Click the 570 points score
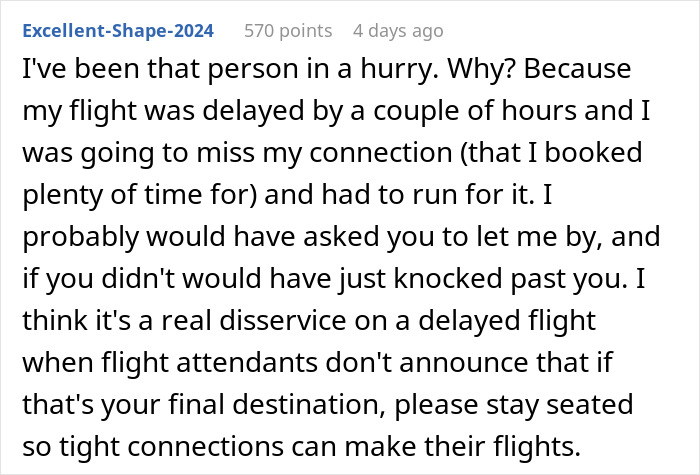 (x=286, y=31)
